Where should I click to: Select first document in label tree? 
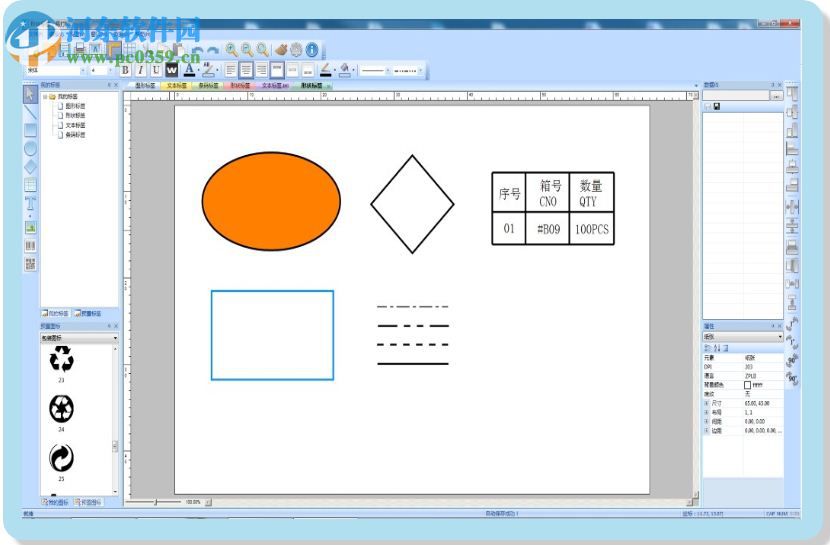coord(71,106)
